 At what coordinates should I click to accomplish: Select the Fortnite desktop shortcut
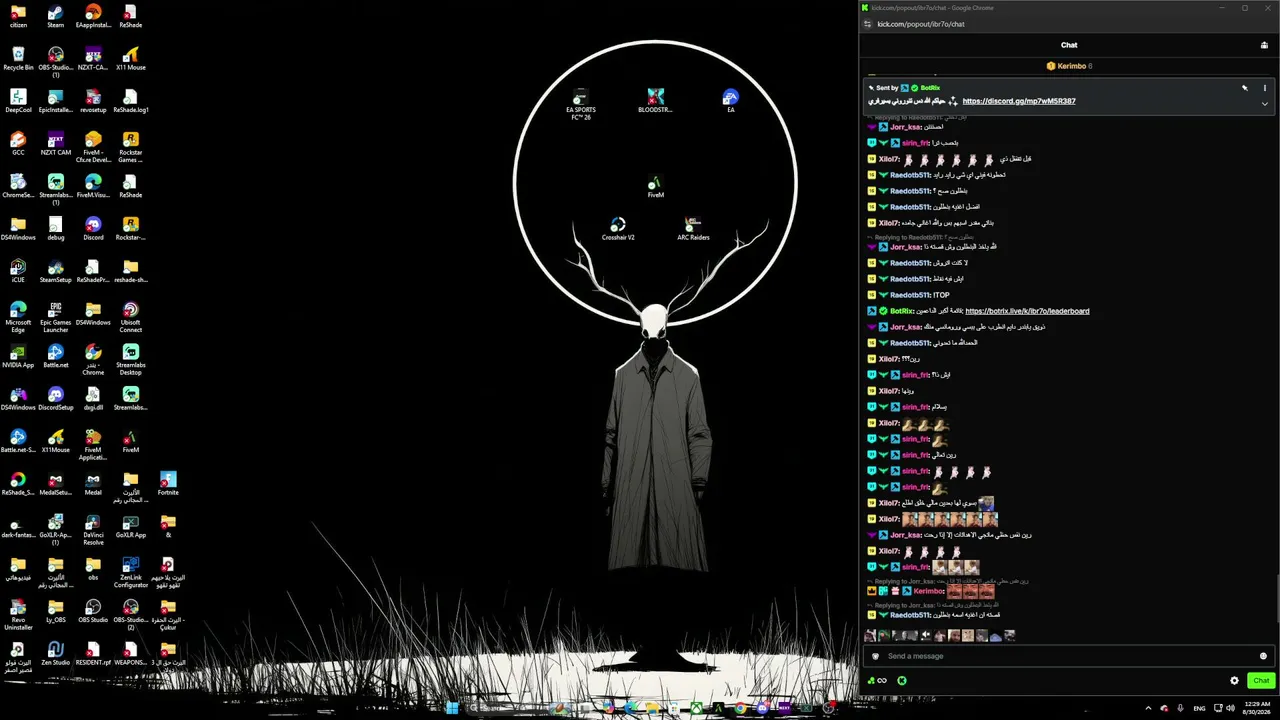(168, 483)
